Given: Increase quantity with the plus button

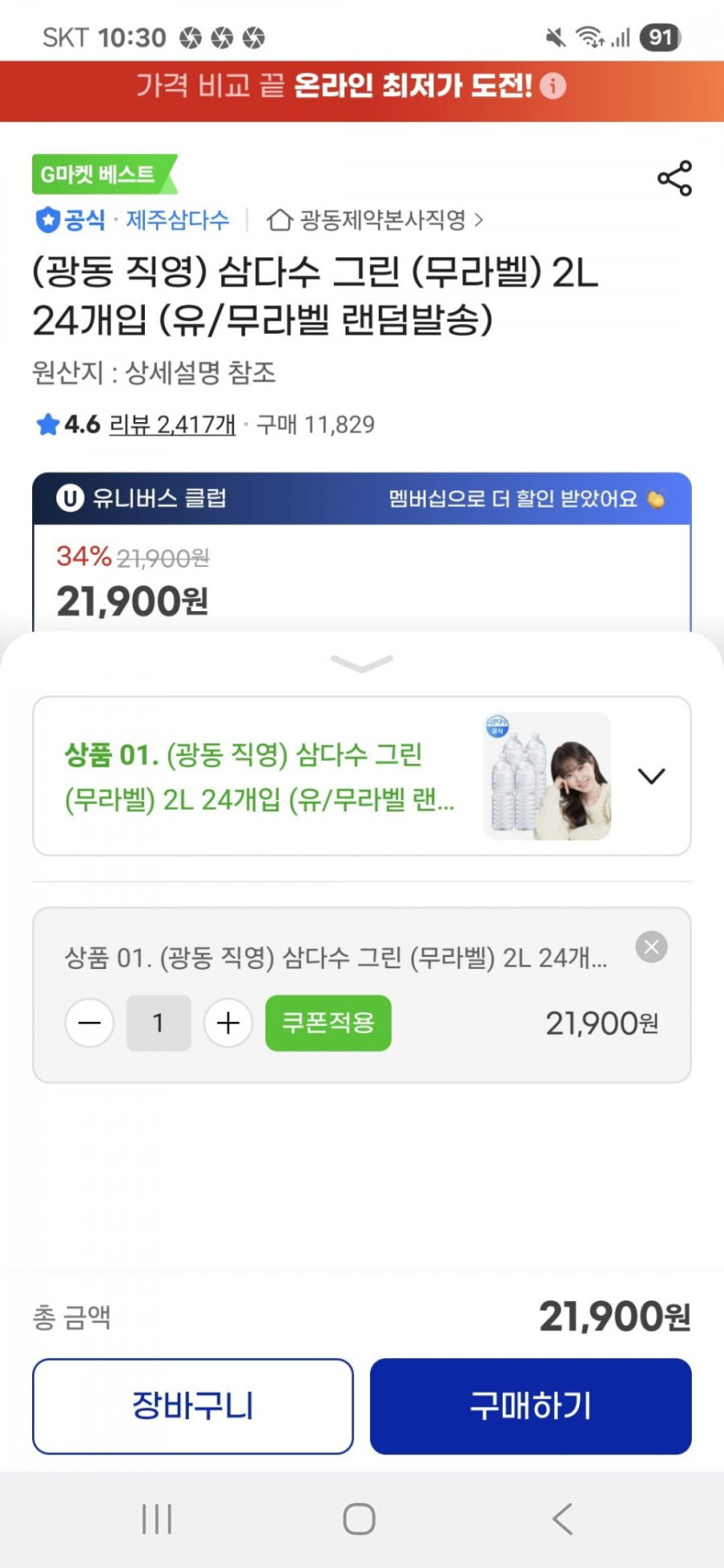Looking at the screenshot, I should pos(228,1024).
